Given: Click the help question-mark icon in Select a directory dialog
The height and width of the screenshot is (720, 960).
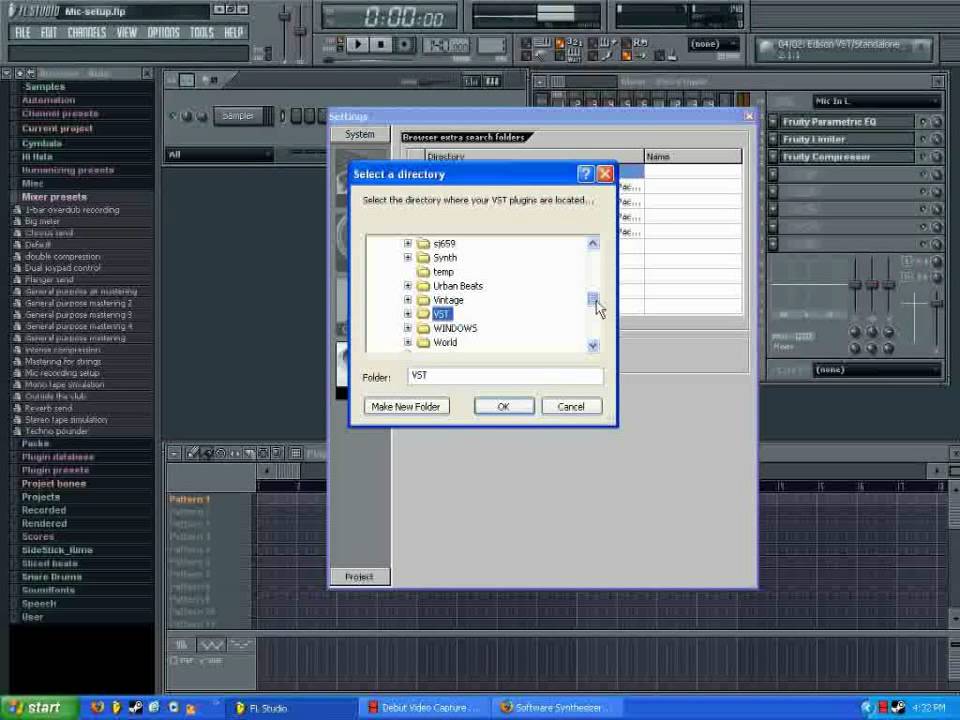Looking at the screenshot, I should (x=585, y=174).
